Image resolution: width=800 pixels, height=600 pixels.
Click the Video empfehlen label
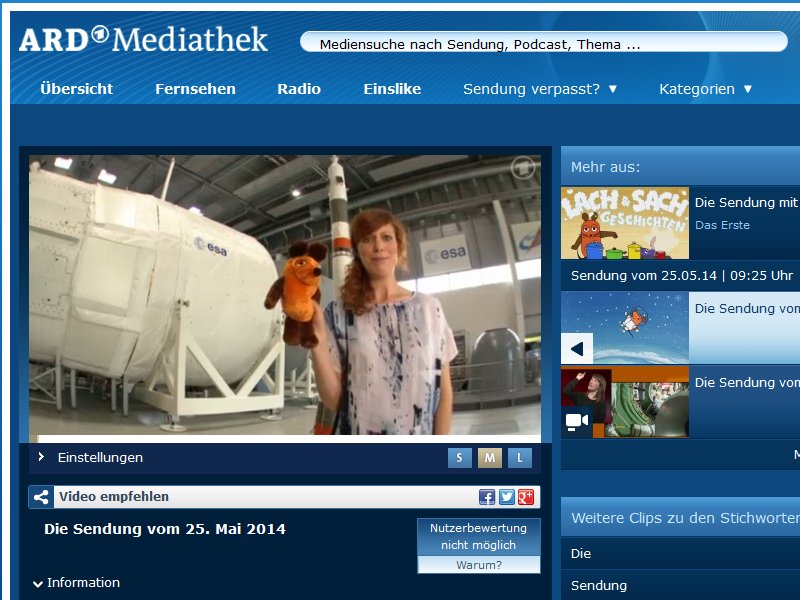114,496
